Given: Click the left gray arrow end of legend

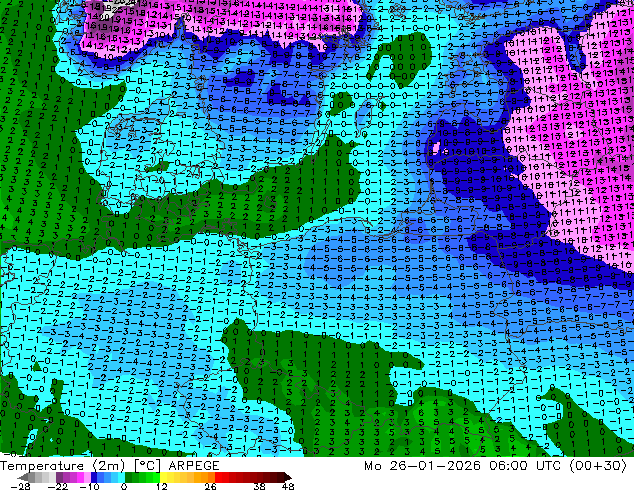Looking at the screenshot, I should click(23, 477).
